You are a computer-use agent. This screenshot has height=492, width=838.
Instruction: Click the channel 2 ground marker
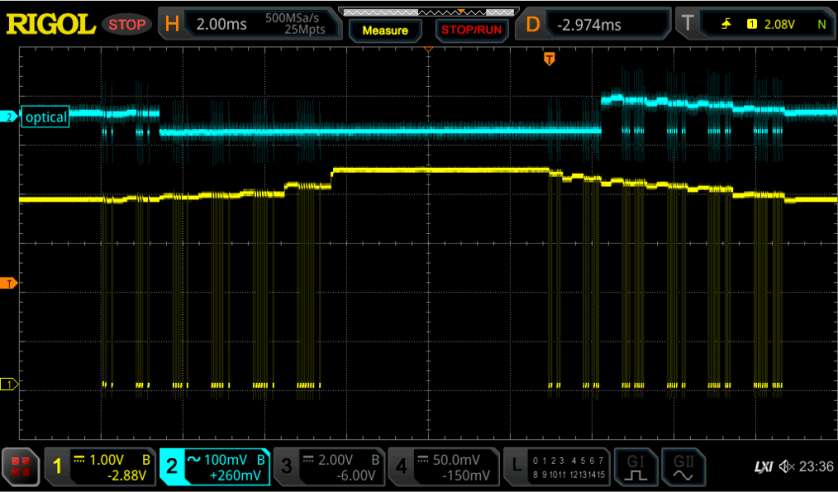tap(9, 117)
